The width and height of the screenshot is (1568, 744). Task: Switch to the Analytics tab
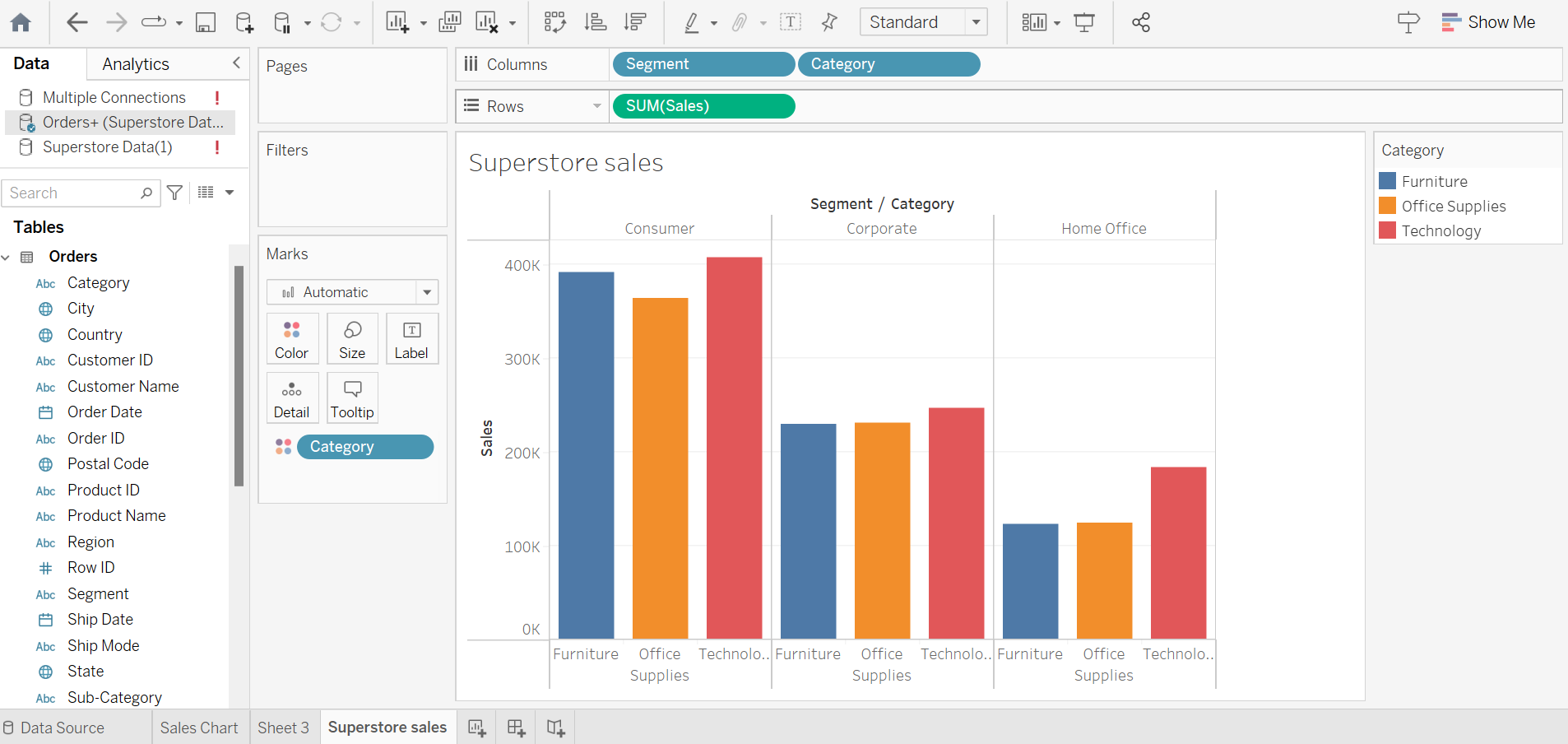[136, 64]
